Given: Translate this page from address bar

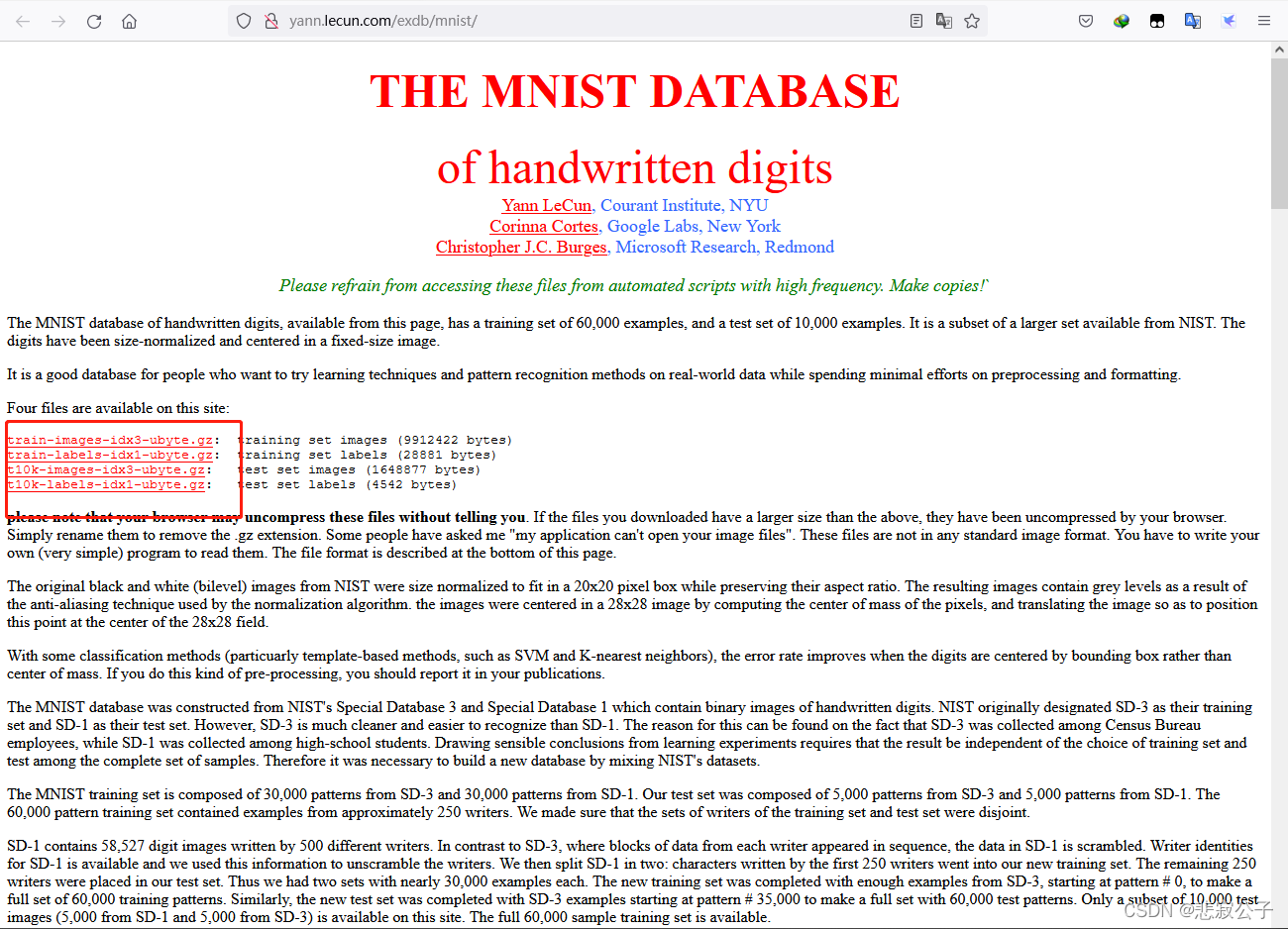Looking at the screenshot, I should coord(944,21).
